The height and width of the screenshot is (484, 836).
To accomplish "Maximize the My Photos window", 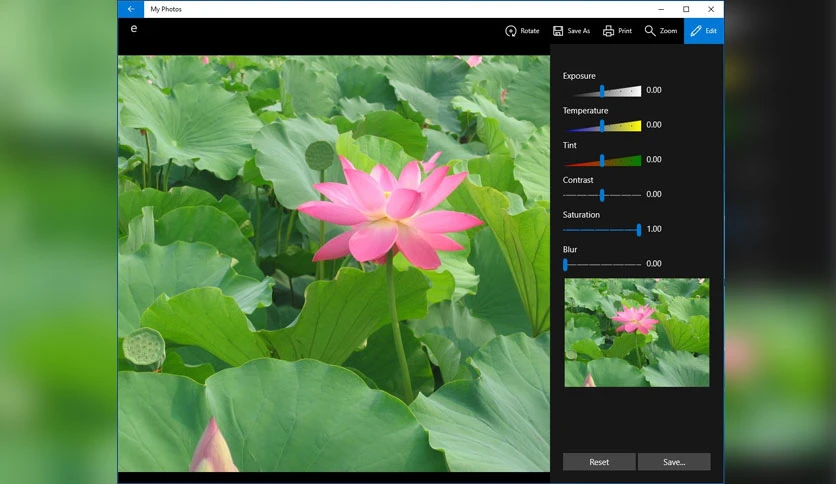I will [x=686, y=9].
